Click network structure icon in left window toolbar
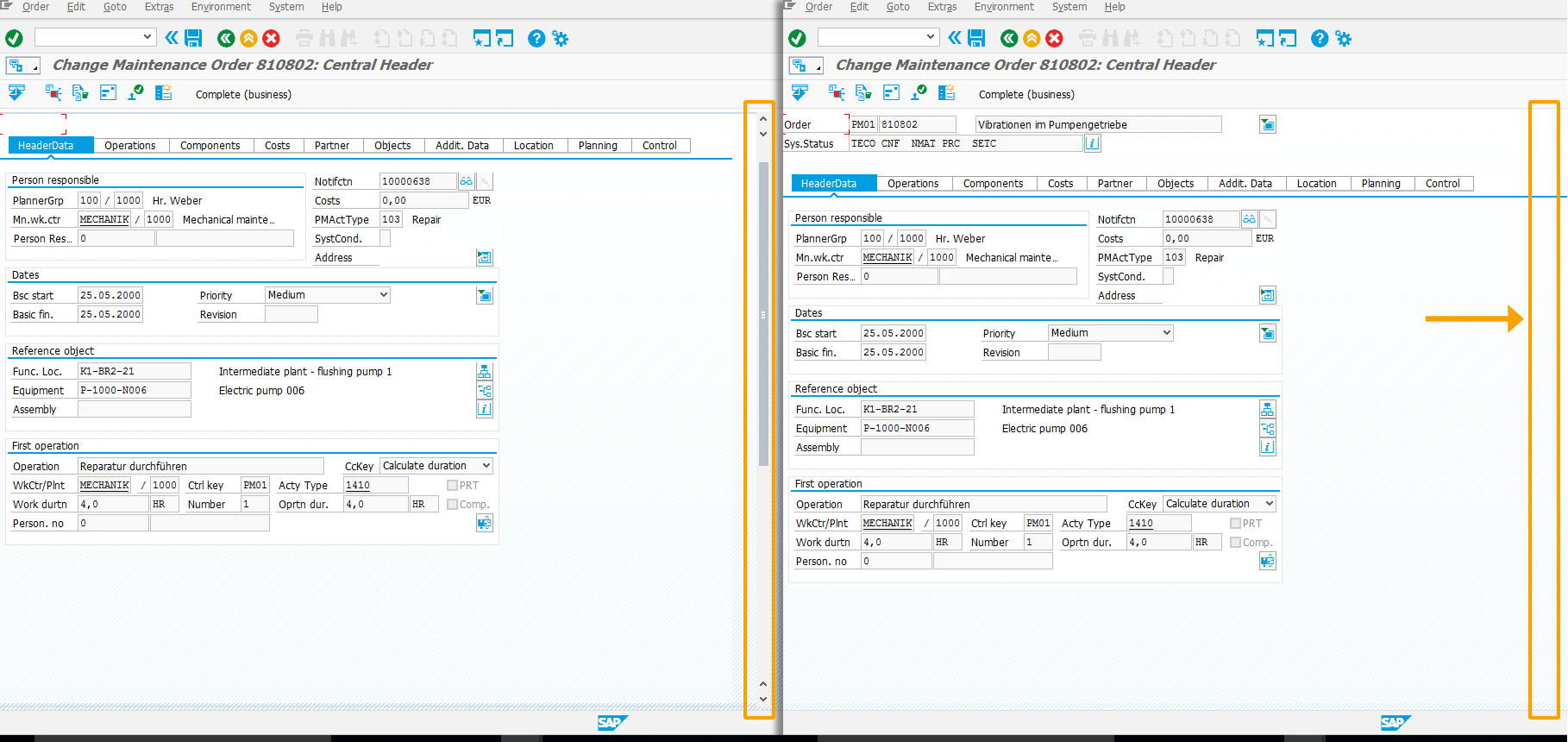 coord(53,92)
